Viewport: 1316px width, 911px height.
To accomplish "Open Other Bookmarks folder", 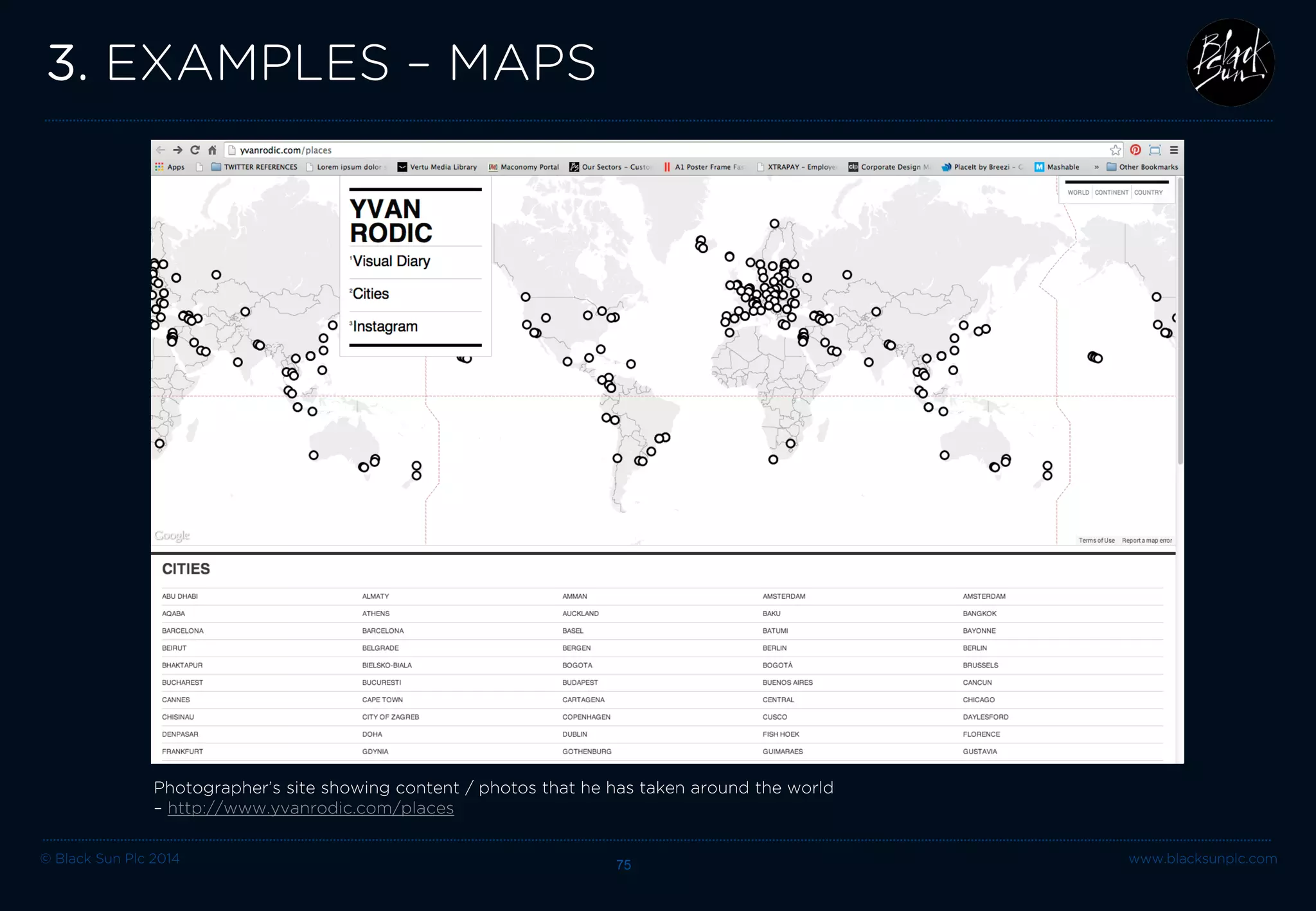I will click(x=1143, y=167).
